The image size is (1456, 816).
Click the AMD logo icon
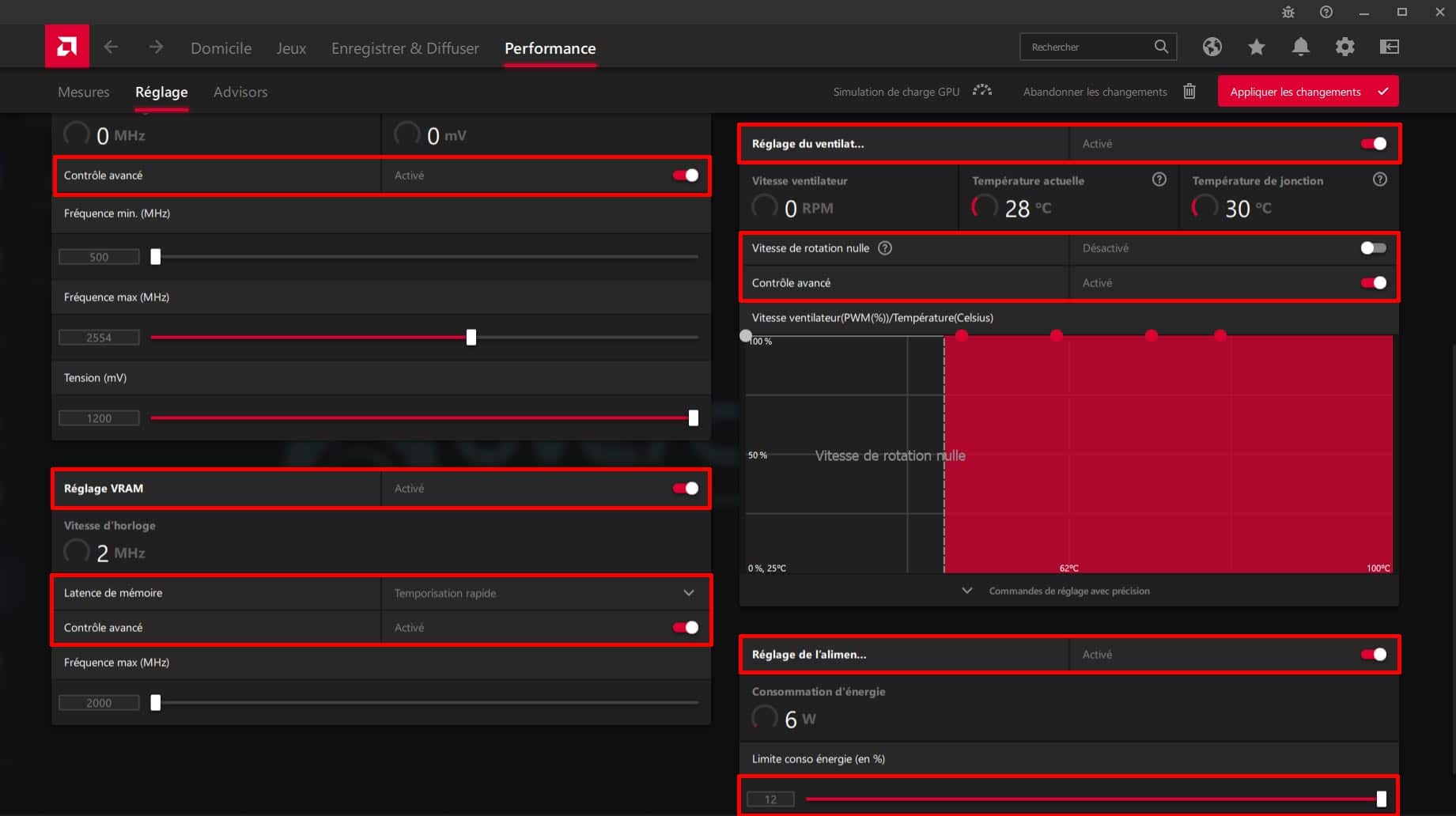pyautogui.click(x=67, y=47)
